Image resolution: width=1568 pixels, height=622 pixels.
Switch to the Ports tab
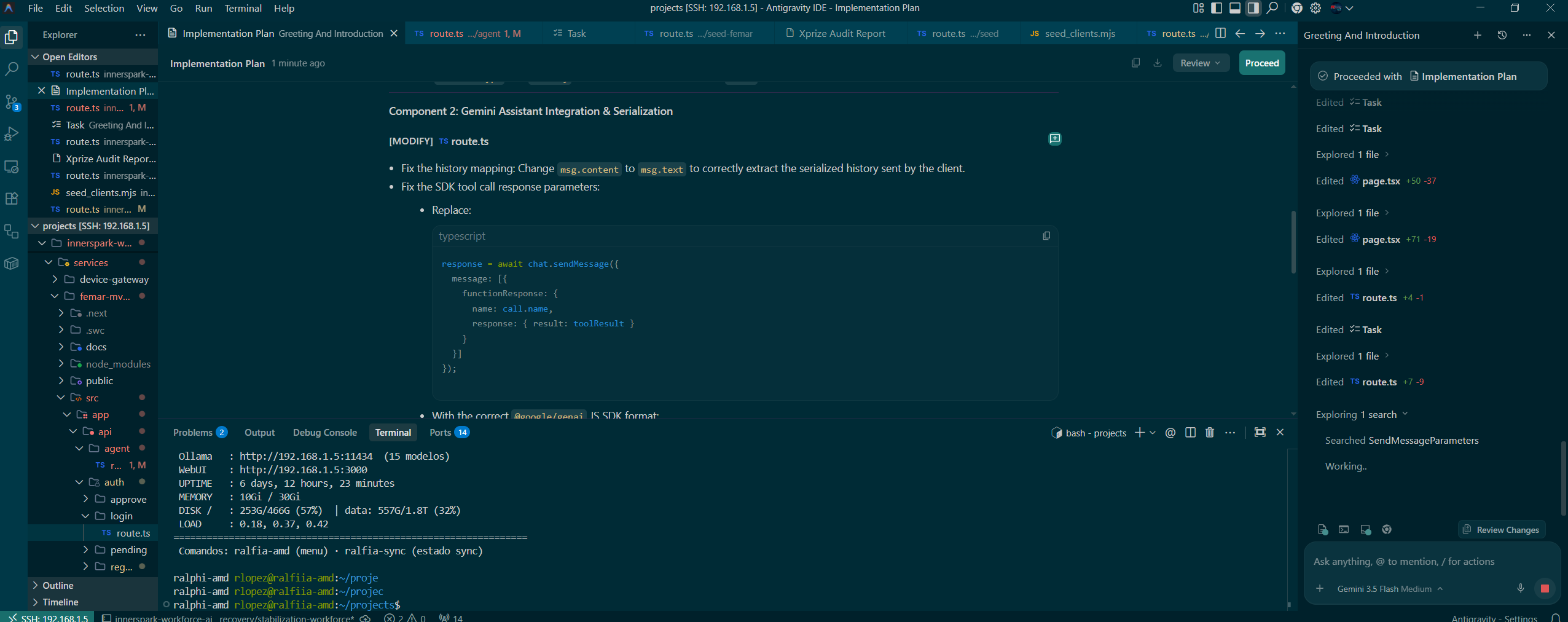pyautogui.click(x=449, y=432)
